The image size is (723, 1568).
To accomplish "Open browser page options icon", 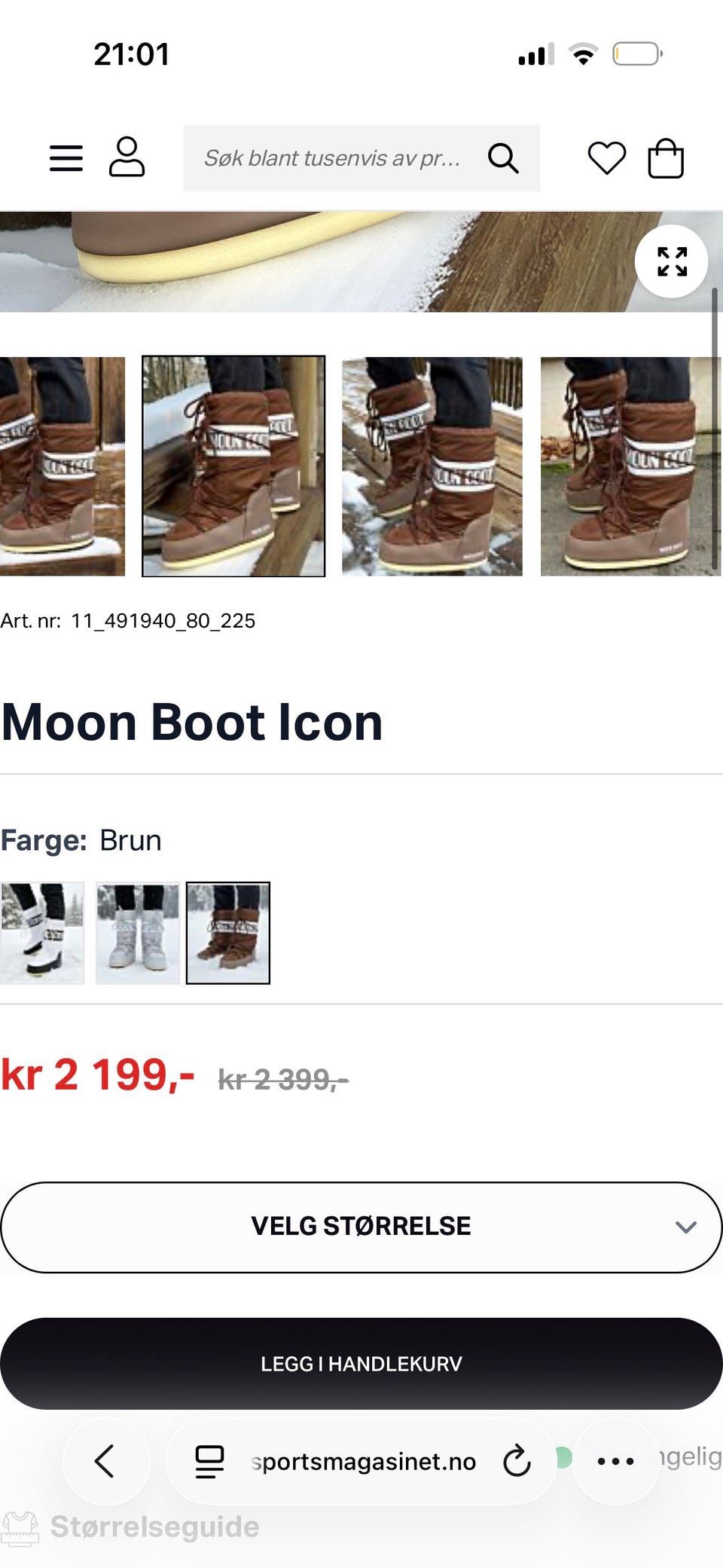I will coord(209,1461).
